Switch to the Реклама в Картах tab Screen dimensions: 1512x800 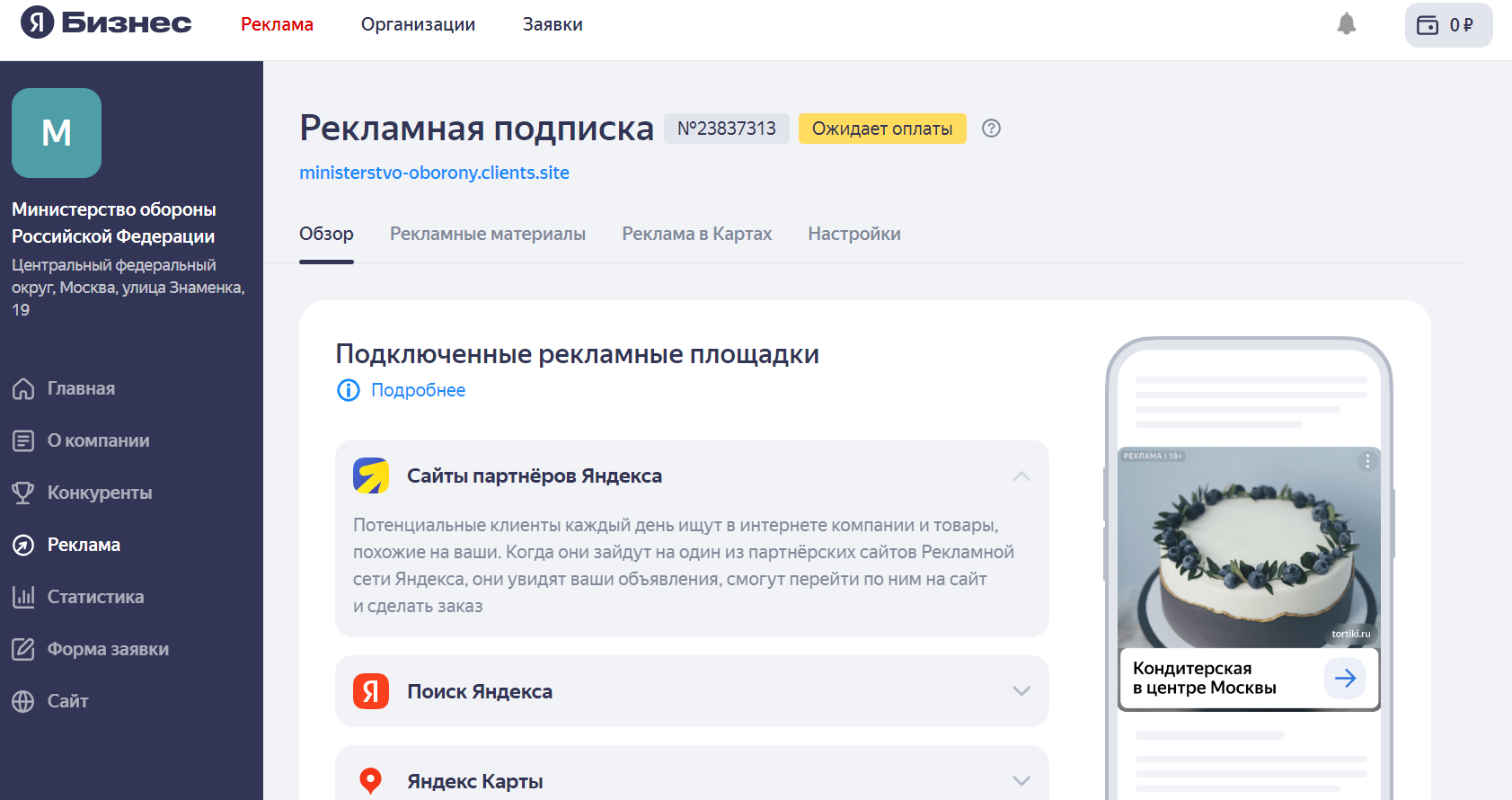[x=697, y=234]
